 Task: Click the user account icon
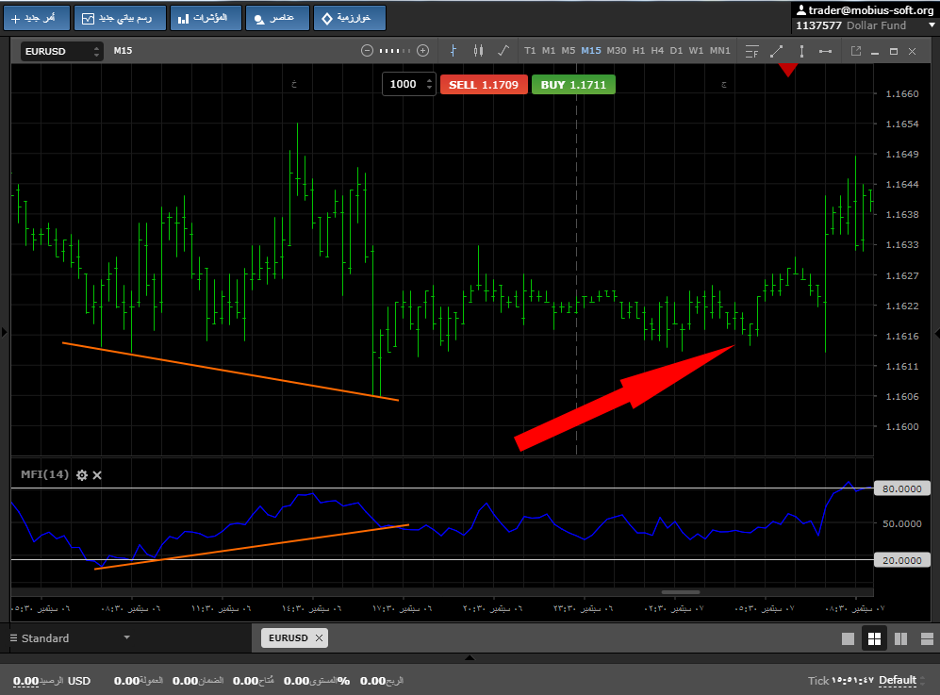tap(801, 10)
